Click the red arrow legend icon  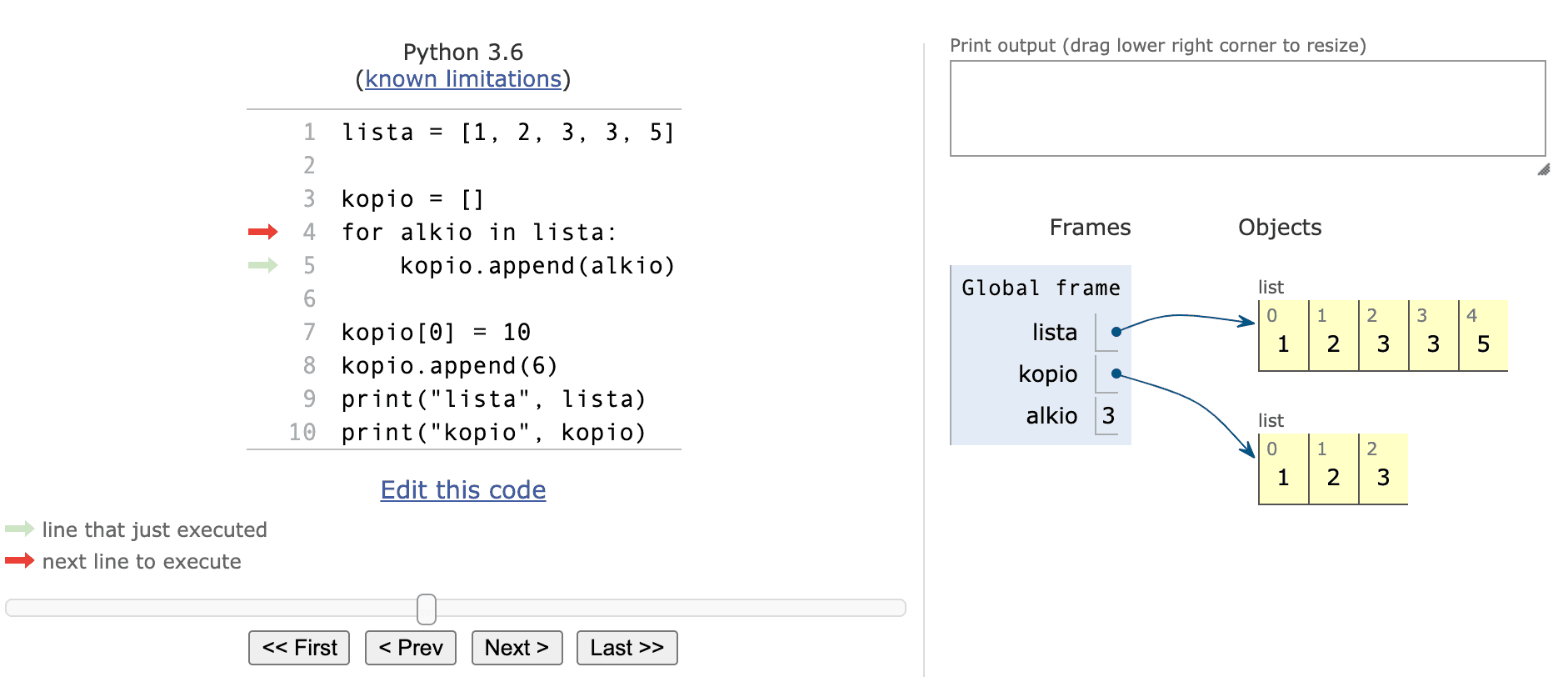point(19,560)
